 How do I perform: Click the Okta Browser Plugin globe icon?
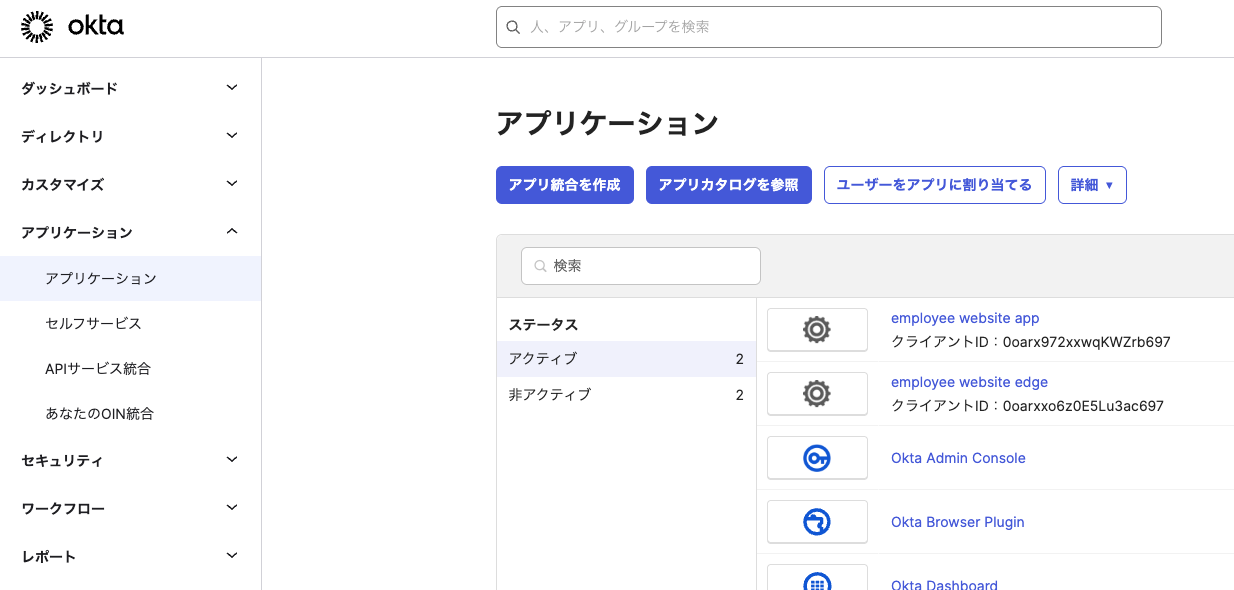tap(817, 521)
